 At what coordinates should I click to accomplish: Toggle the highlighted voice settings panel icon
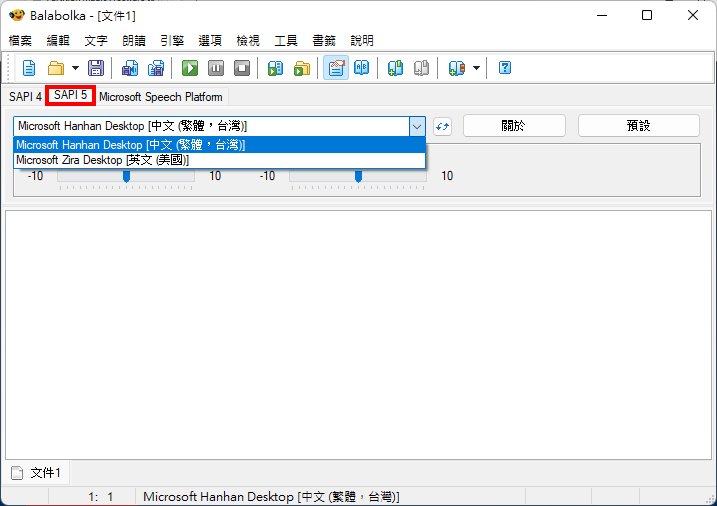click(336, 68)
